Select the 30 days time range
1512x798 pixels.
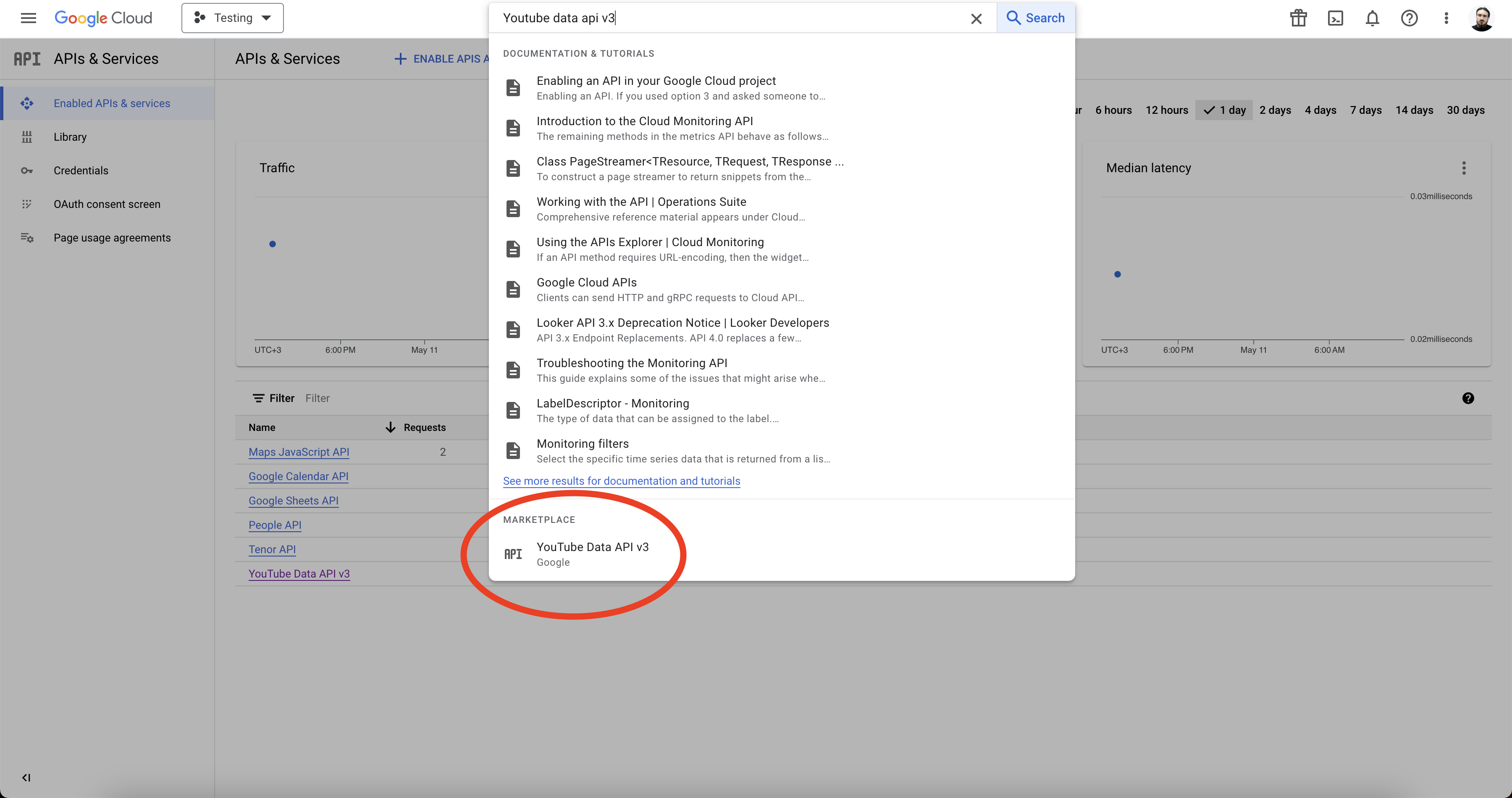tap(1466, 110)
